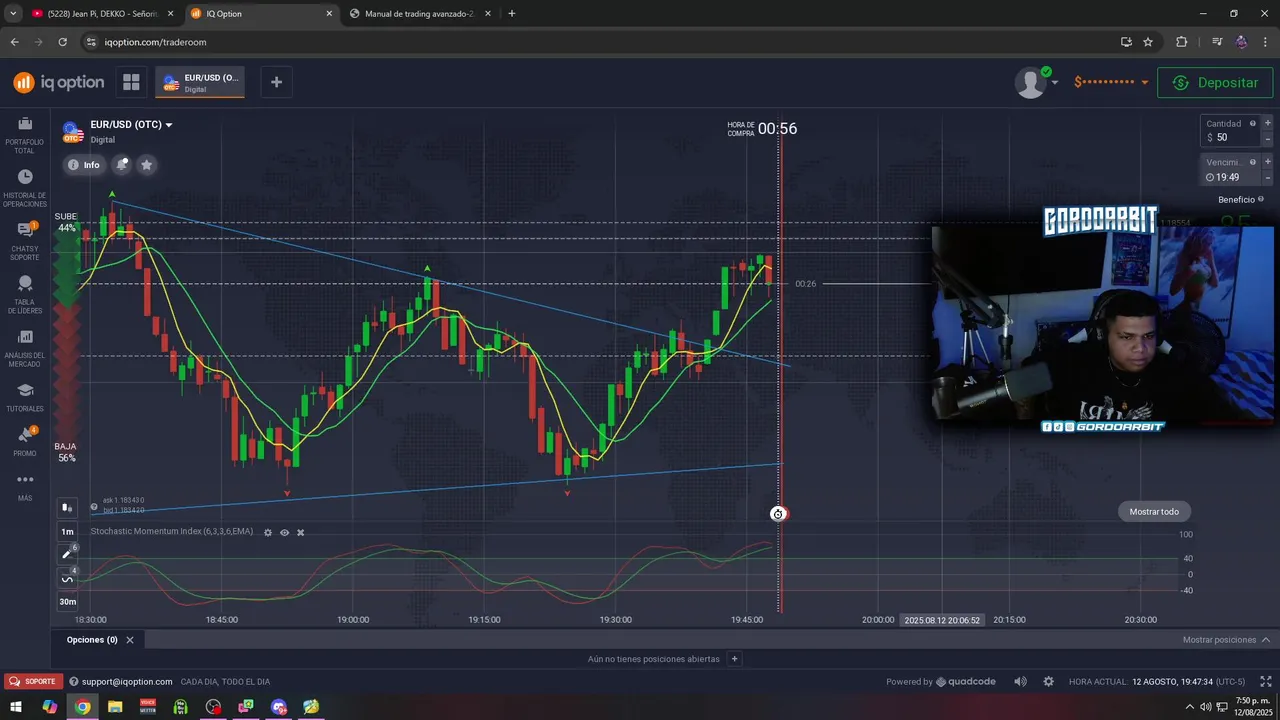This screenshot has width=1280, height=720.
Task: Click the ask/bid help question icon
Action: [94, 507]
